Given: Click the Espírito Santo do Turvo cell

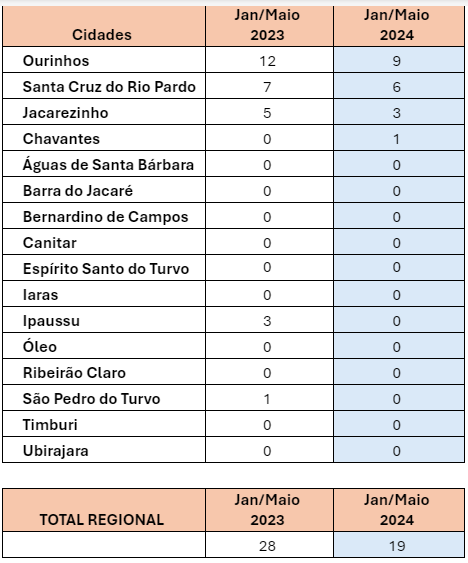Looking at the screenshot, I should click(x=104, y=268).
